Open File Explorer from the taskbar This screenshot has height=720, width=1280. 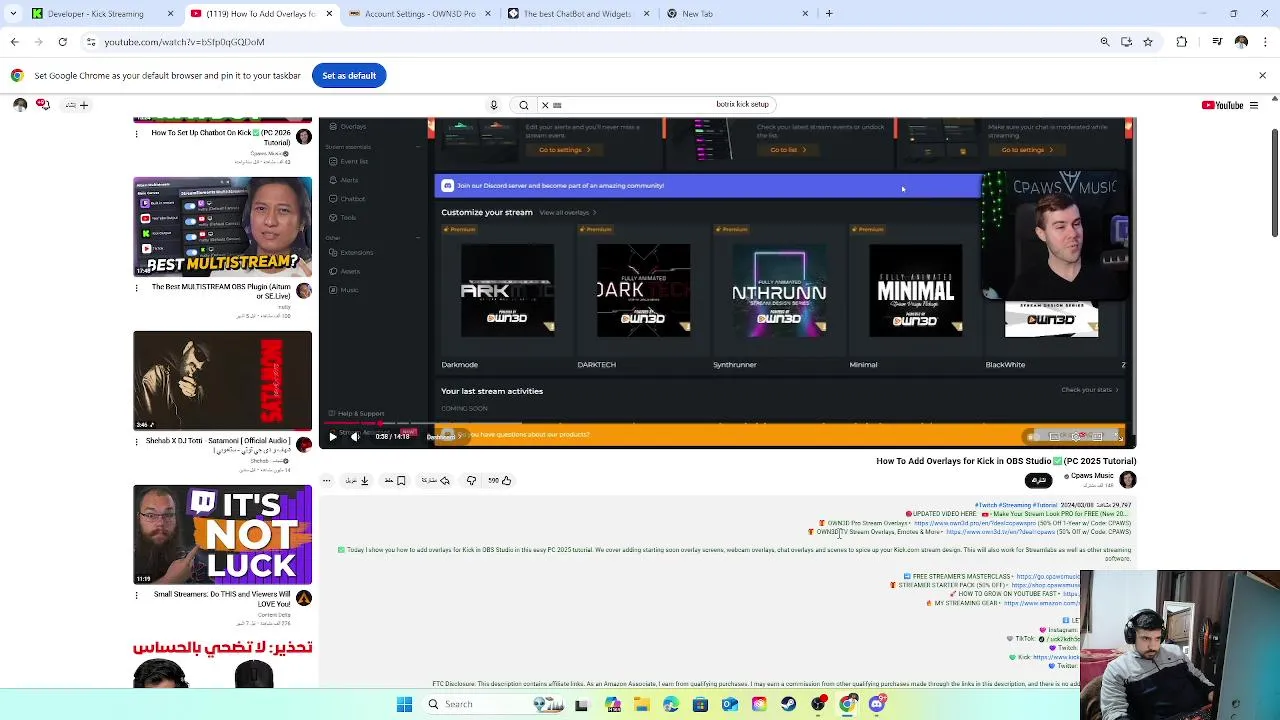click(x=641, y=705)
